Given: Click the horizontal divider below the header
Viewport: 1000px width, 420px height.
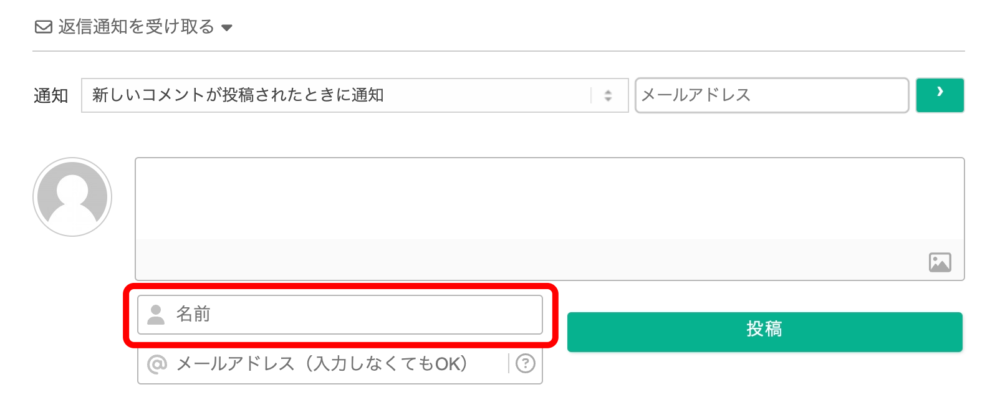Looking at the screenshot, I should [x=499, y=51].
